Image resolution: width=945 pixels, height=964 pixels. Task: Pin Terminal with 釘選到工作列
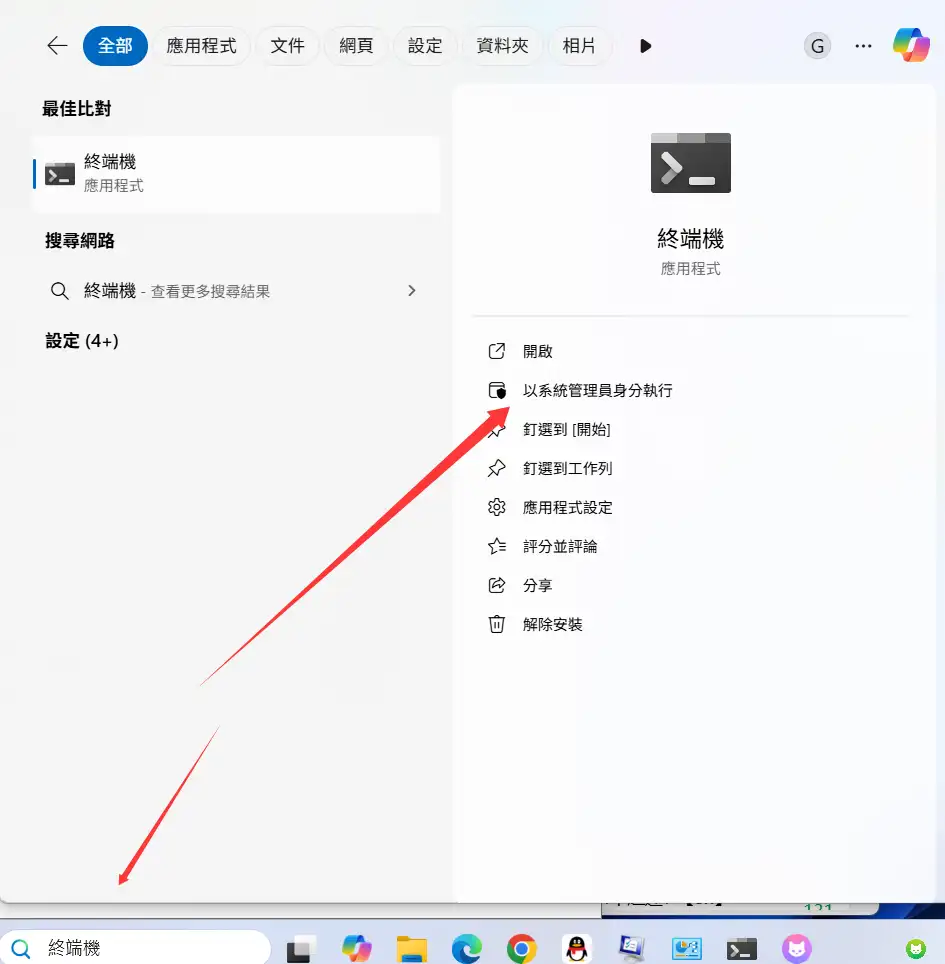click(x=567, y=469)
